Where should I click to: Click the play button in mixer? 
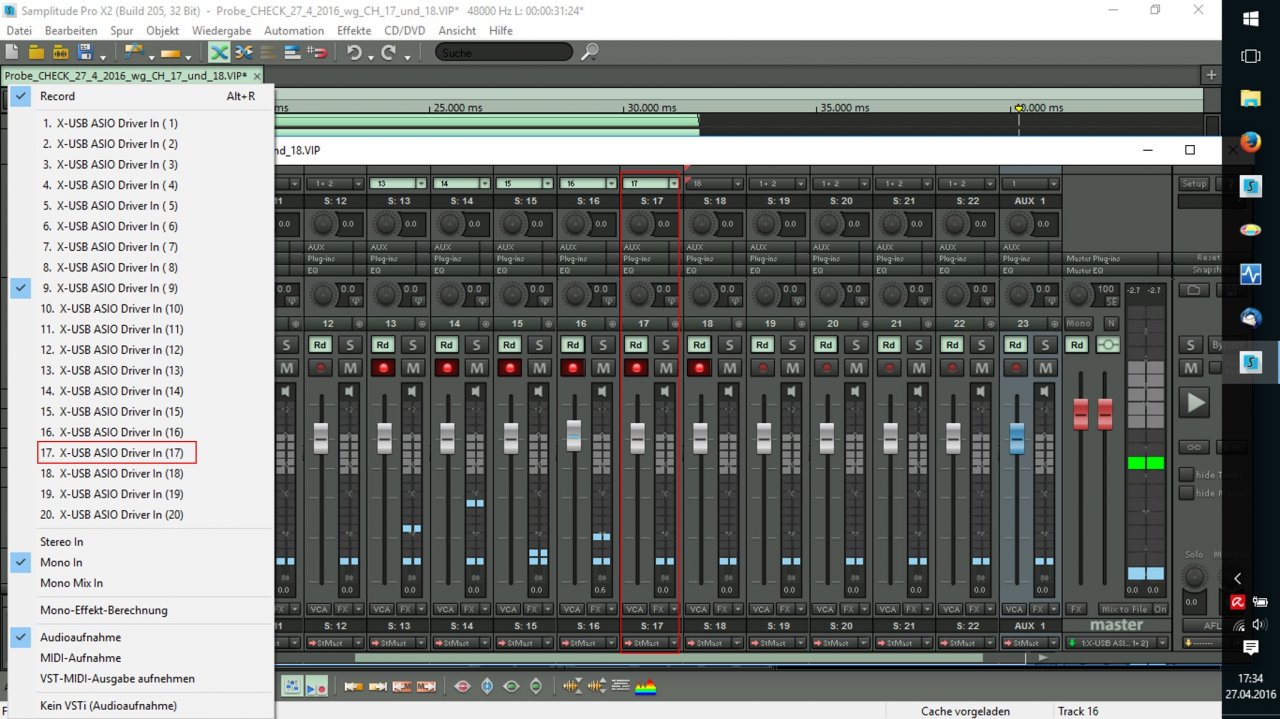[1195, 403]
